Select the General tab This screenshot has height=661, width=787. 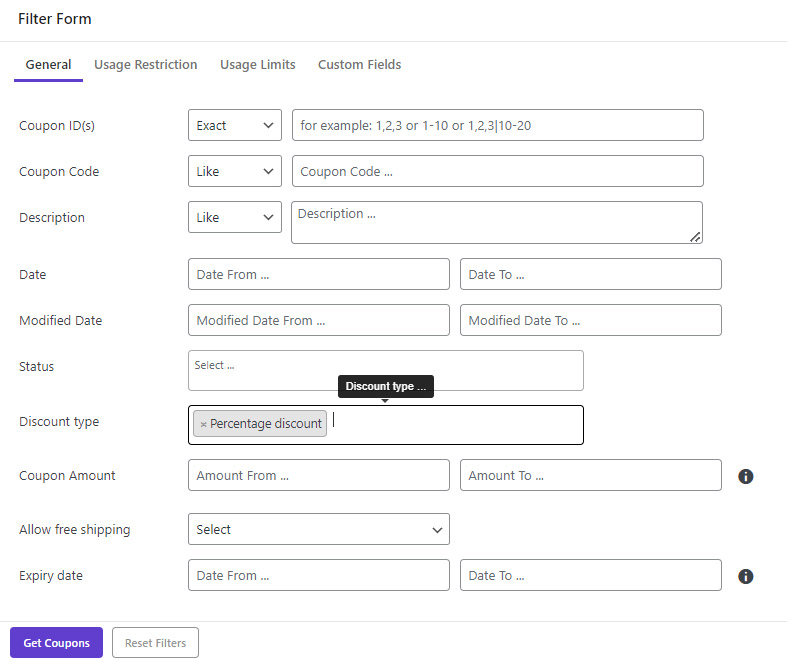(x=48, y=65)
